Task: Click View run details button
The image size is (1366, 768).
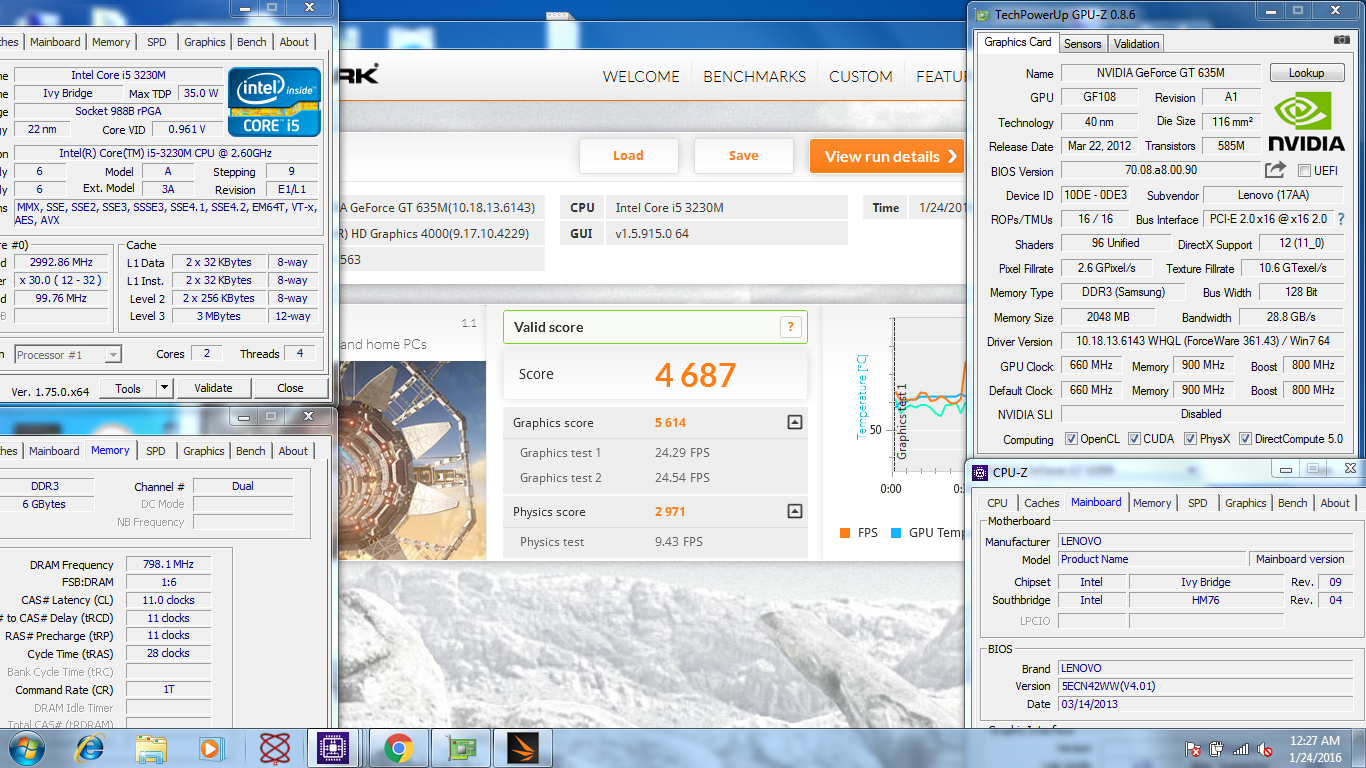Action: [x=888, y=156]
